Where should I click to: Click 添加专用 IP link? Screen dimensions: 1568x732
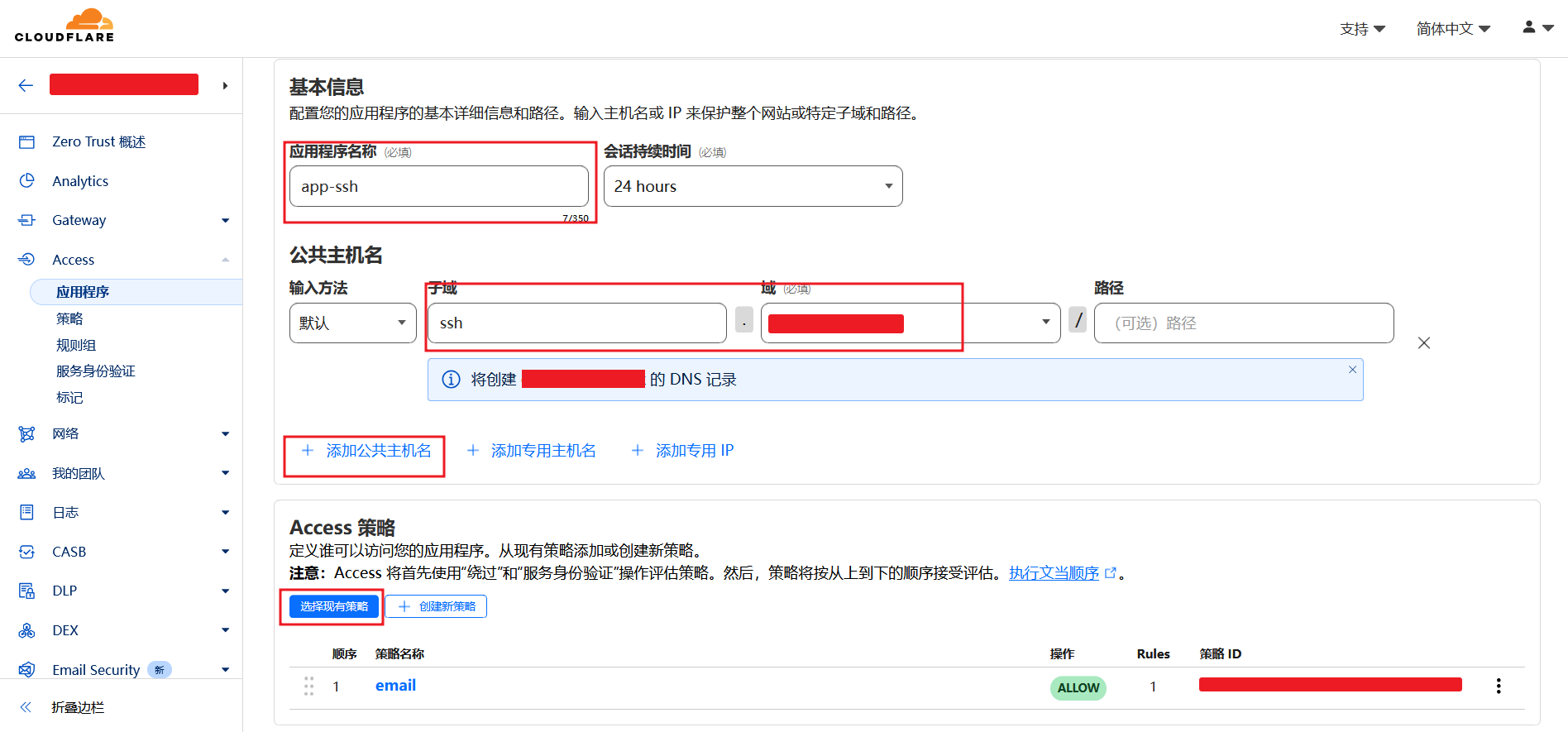(x=682, y=451)
